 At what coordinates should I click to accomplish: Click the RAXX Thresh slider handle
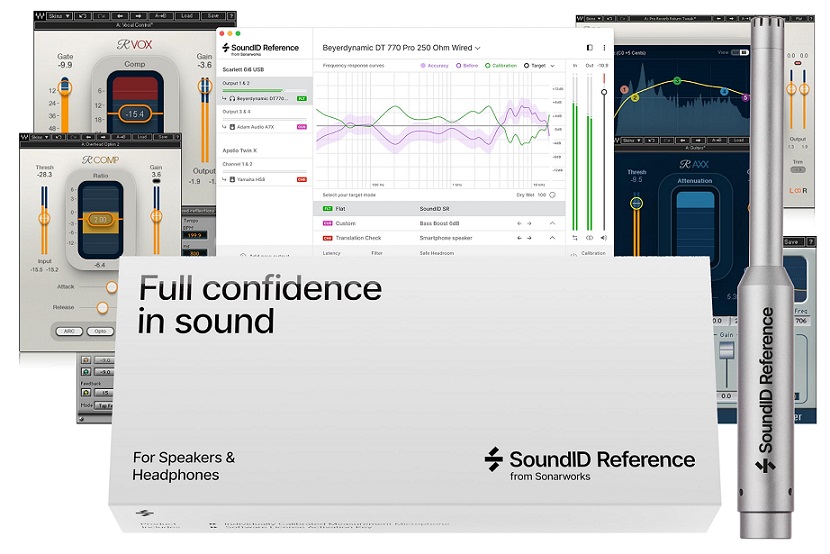point(636,203)
